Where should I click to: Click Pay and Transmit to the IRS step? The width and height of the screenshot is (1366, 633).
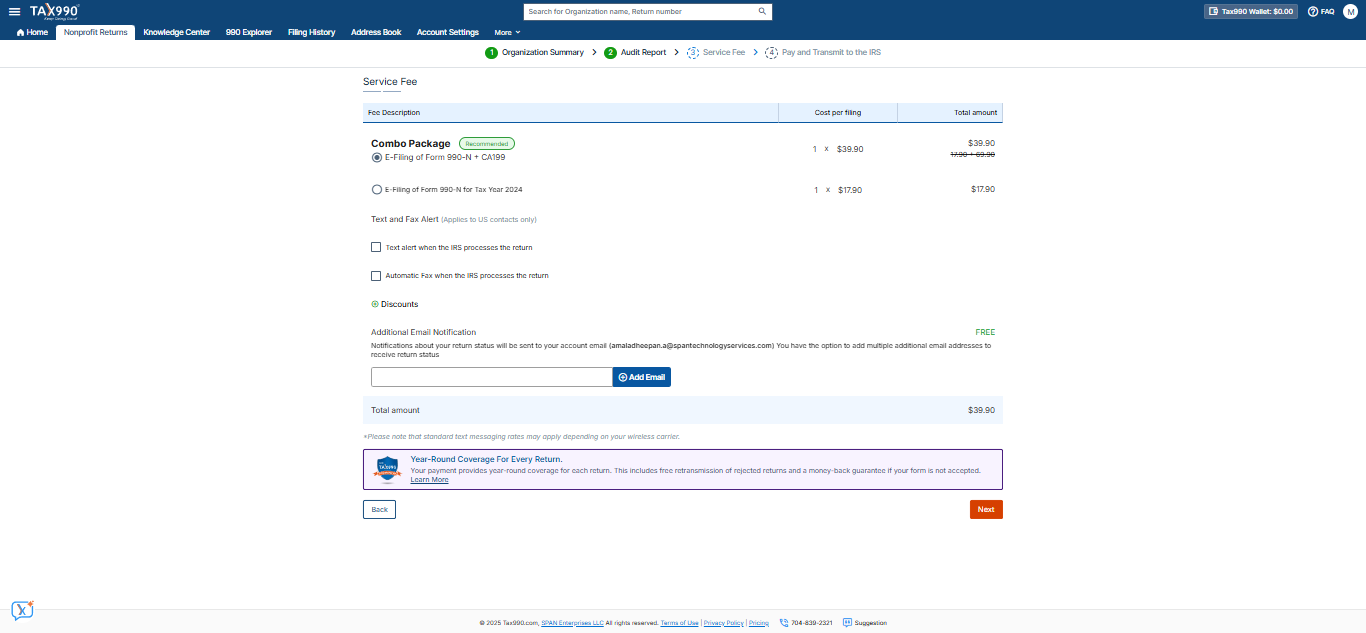(823, 52)
